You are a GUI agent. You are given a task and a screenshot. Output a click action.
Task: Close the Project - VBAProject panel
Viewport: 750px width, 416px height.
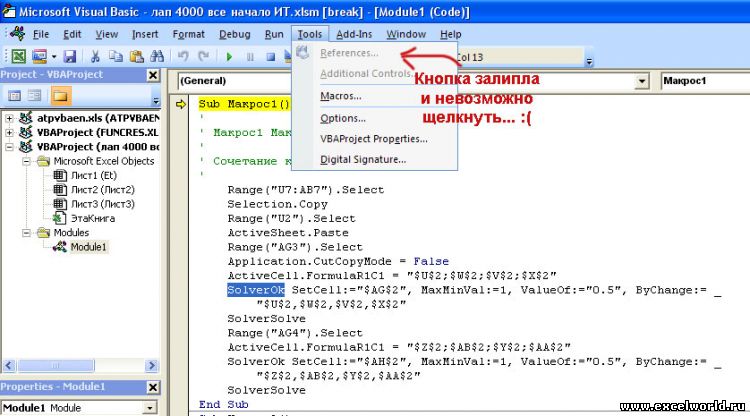(x=153, y=75)
